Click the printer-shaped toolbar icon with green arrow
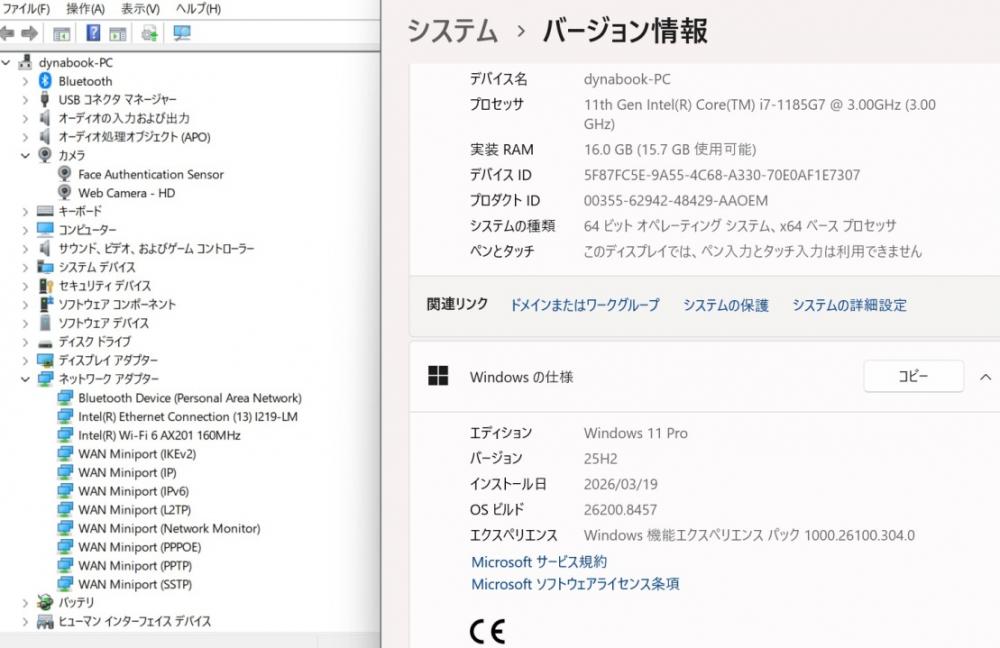 click(x=150, y=33)
